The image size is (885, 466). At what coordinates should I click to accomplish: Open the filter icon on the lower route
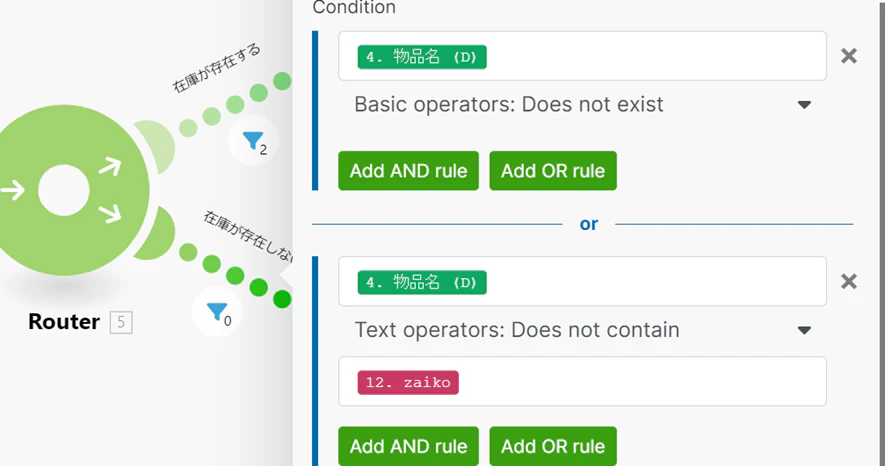[x=217, y=312]
